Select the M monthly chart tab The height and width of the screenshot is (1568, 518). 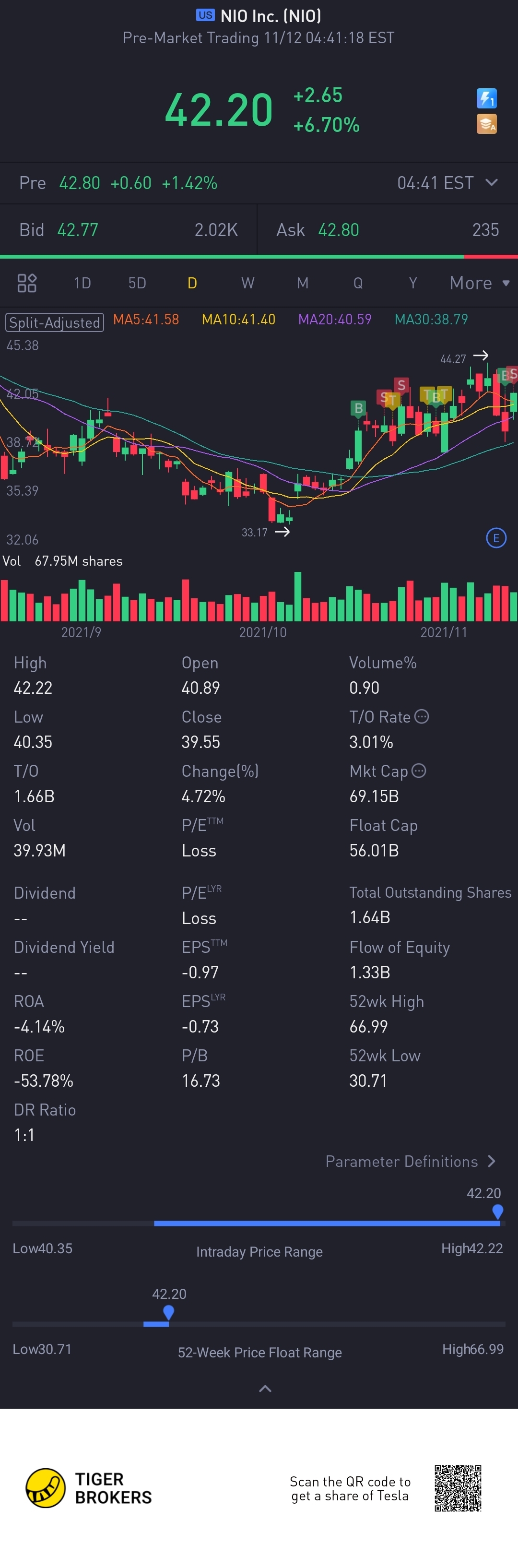coord(303,283)
